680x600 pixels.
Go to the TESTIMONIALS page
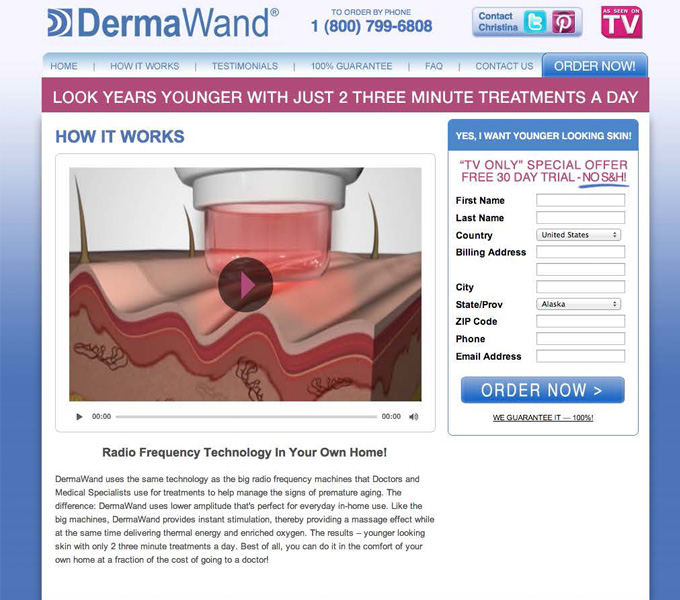pos(245,66)
